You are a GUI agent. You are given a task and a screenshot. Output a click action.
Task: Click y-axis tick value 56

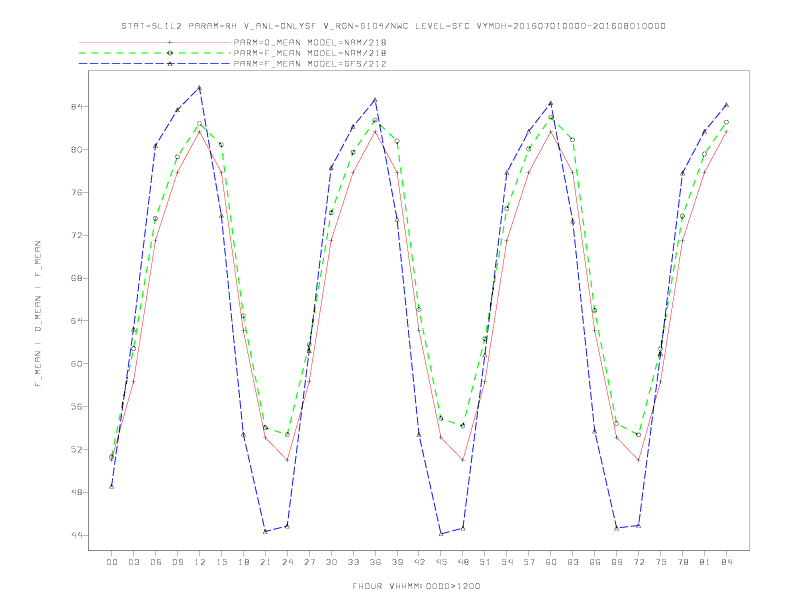[78, 406]
